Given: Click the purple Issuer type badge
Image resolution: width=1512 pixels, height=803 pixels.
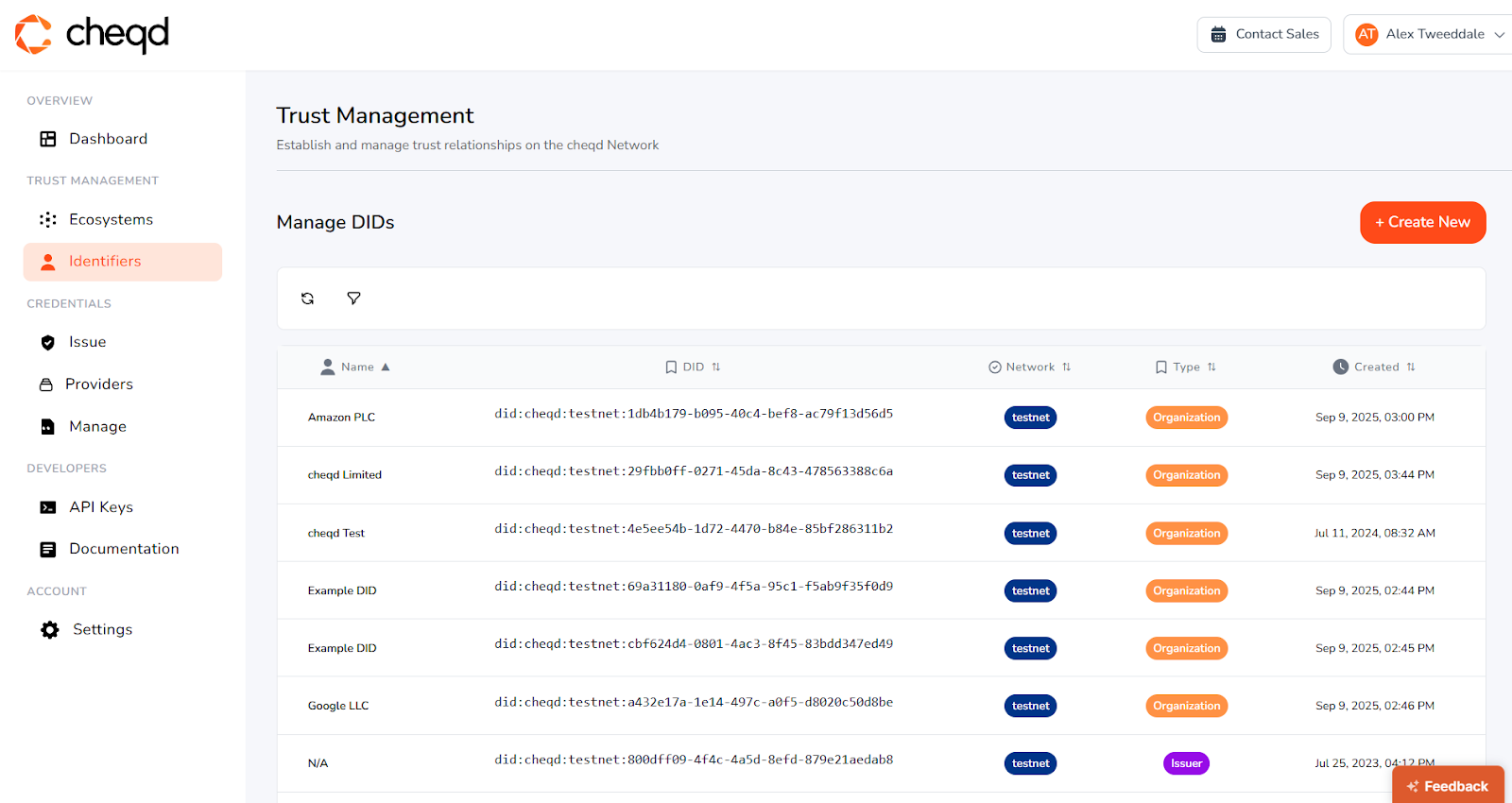Looking at the screenshot, I should pos(1186,763).
